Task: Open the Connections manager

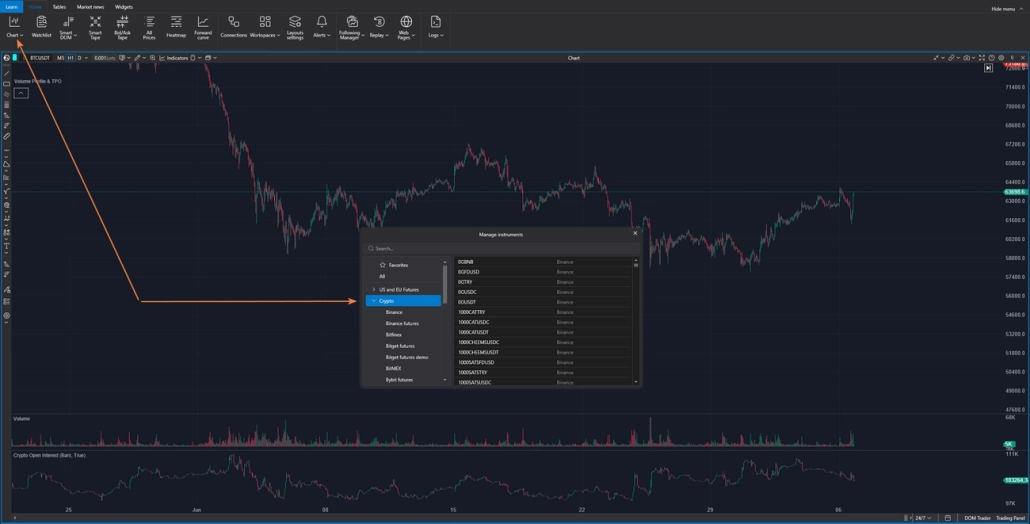Action: (x=233, y=27)
